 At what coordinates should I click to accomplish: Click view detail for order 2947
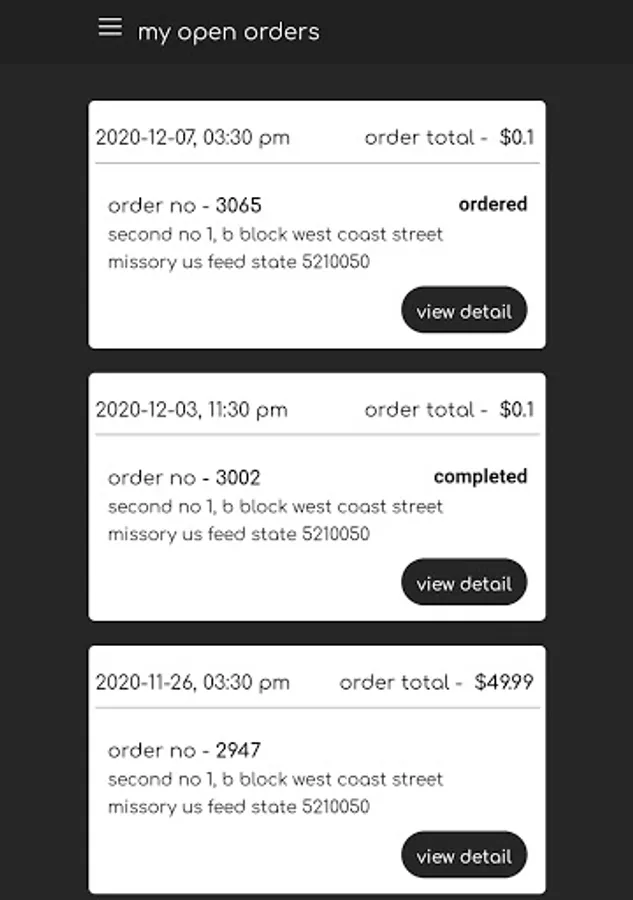(x=464, y=855)
